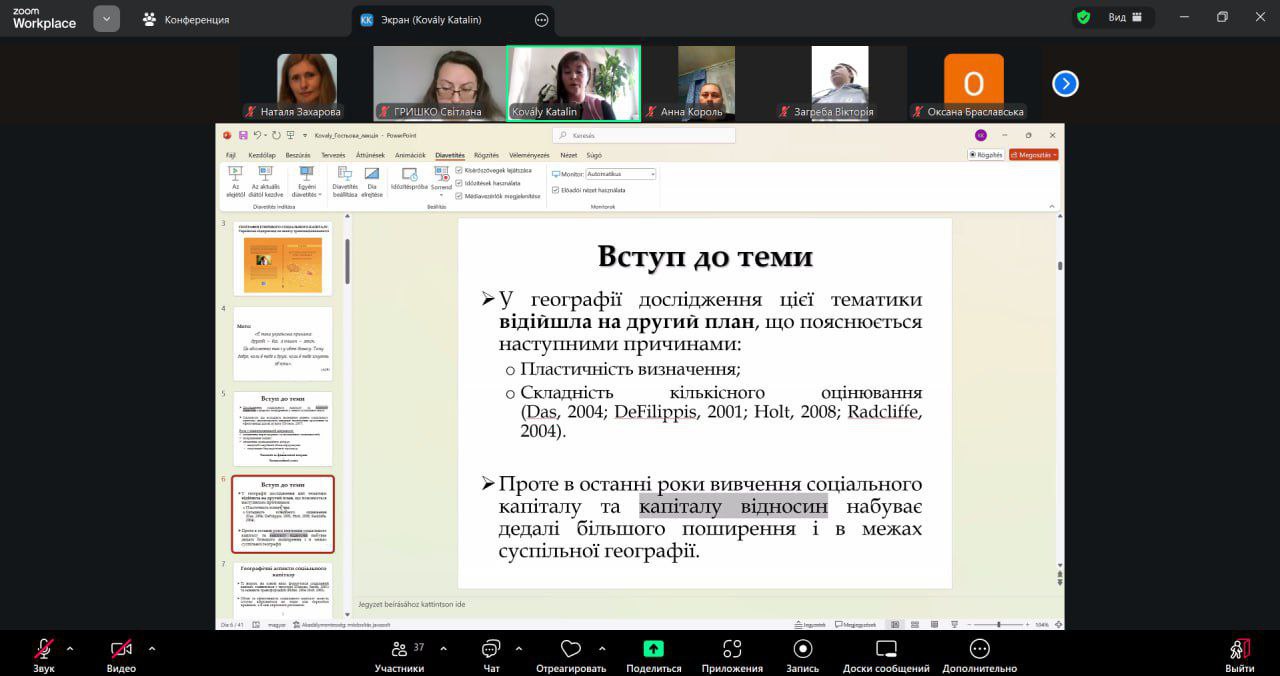Open the Beszúrás ribbon tab

pos(298,155)
